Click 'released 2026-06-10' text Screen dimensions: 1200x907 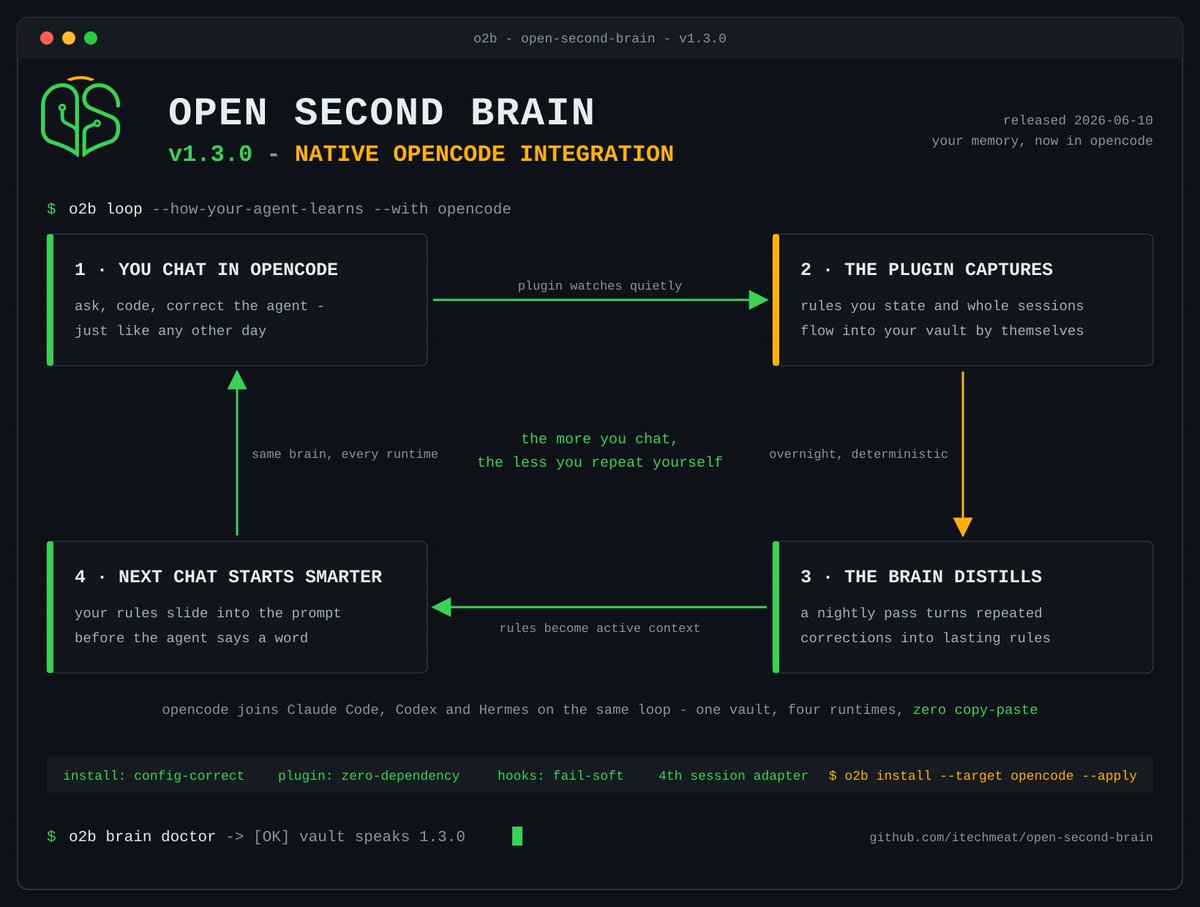point(1078,120)
